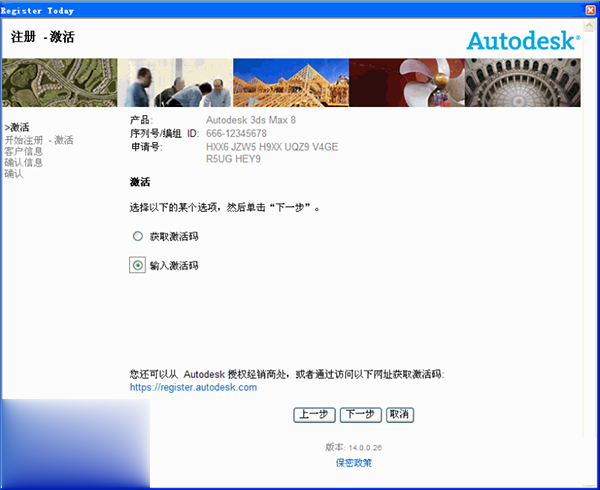
Task: Click the request code HXX6 JZW5 line
Action: [272, 147]
